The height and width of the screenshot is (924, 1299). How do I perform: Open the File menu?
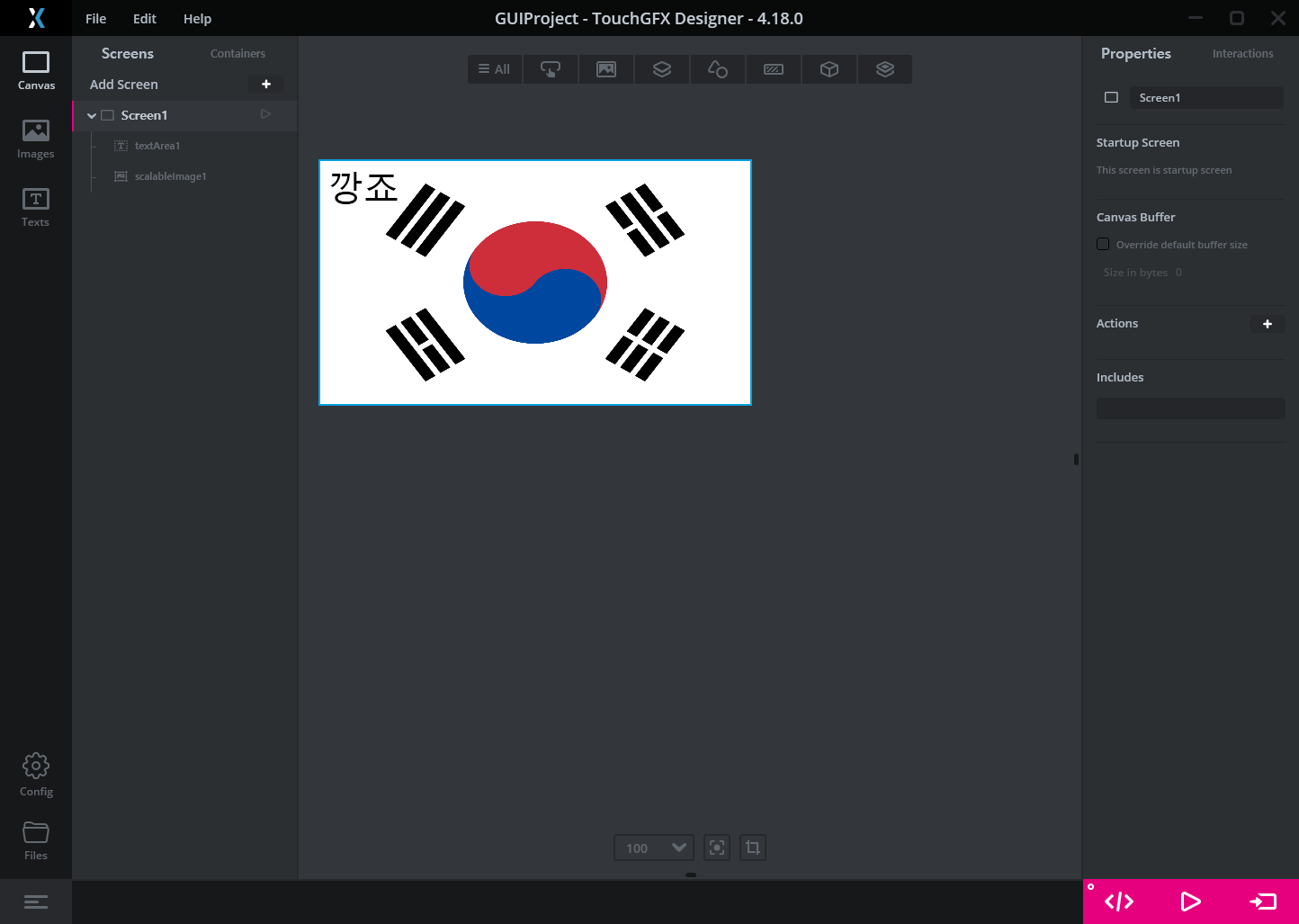click(96, 18)
